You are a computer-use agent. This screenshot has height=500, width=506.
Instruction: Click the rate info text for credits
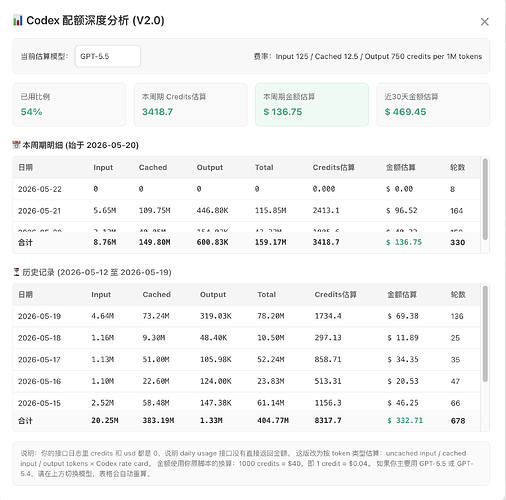(x=368, y=56)
